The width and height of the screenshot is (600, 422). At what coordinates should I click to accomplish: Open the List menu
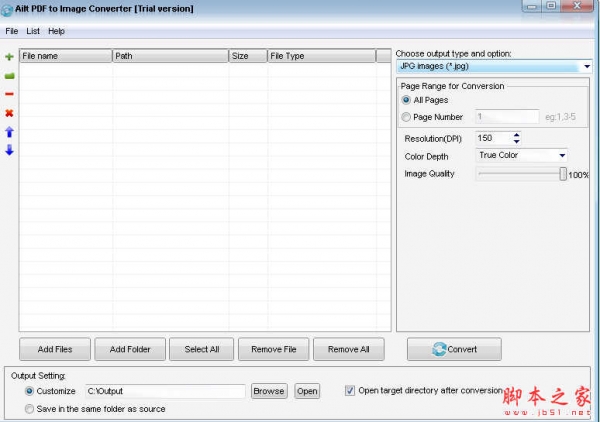33,31
